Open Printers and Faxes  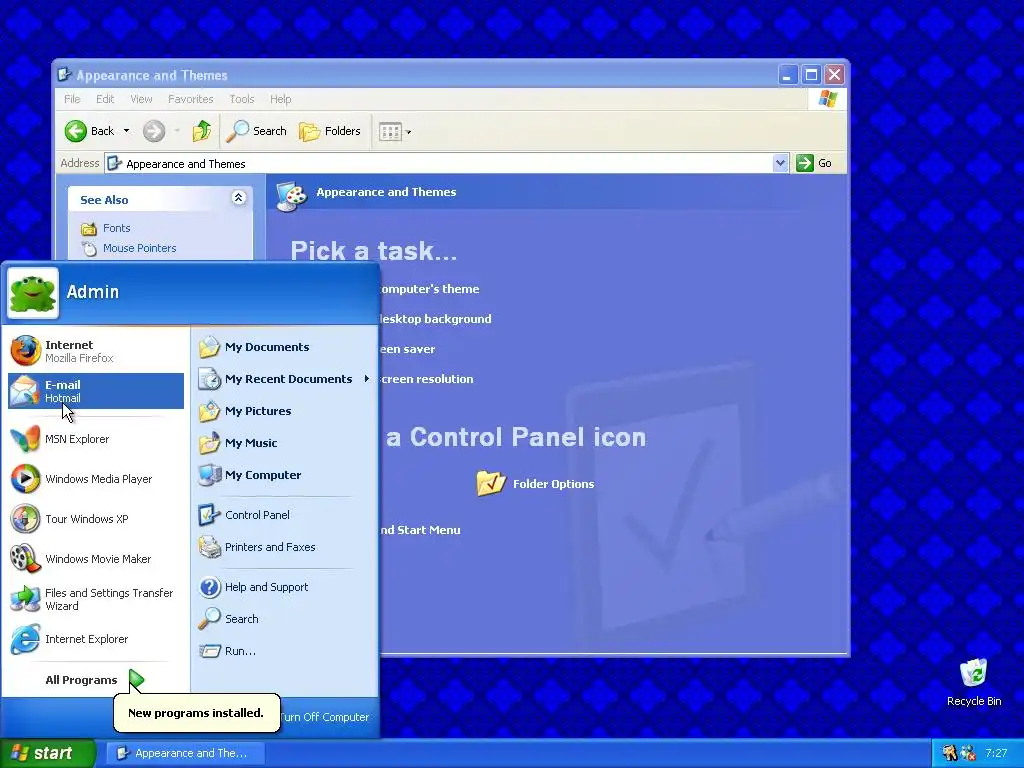coord(284,547)
